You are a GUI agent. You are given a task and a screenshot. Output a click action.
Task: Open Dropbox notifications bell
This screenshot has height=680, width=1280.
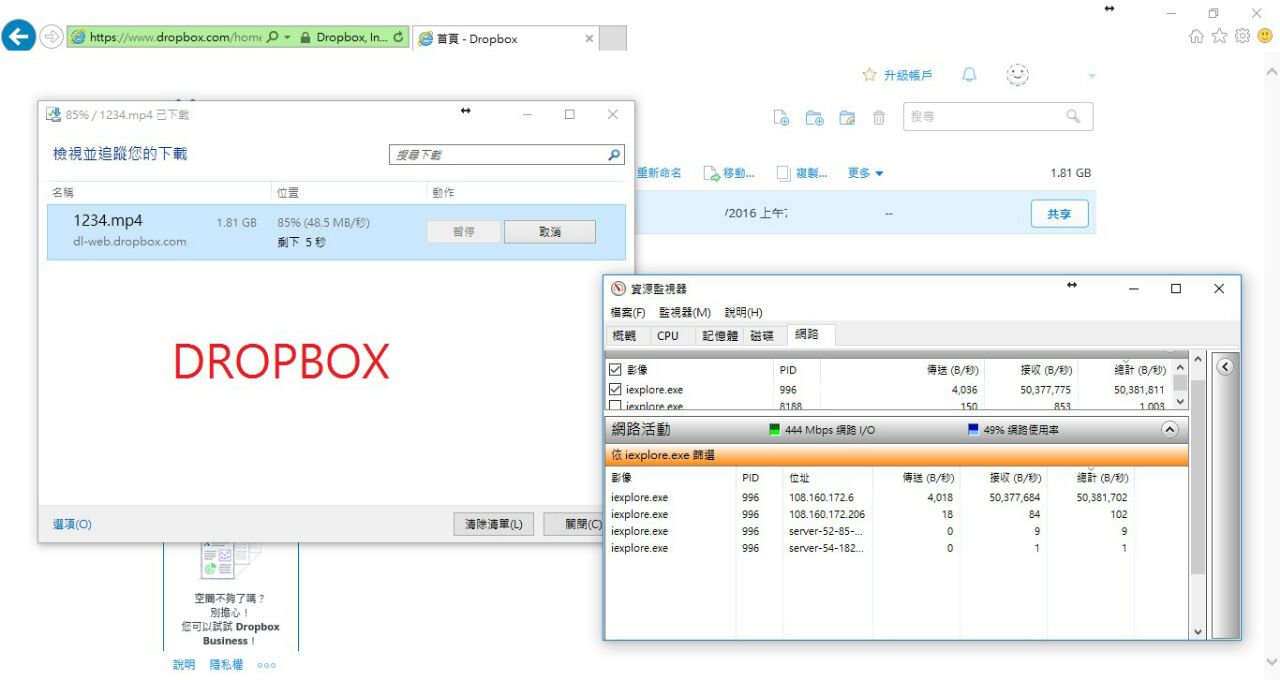tap(969, 75)
